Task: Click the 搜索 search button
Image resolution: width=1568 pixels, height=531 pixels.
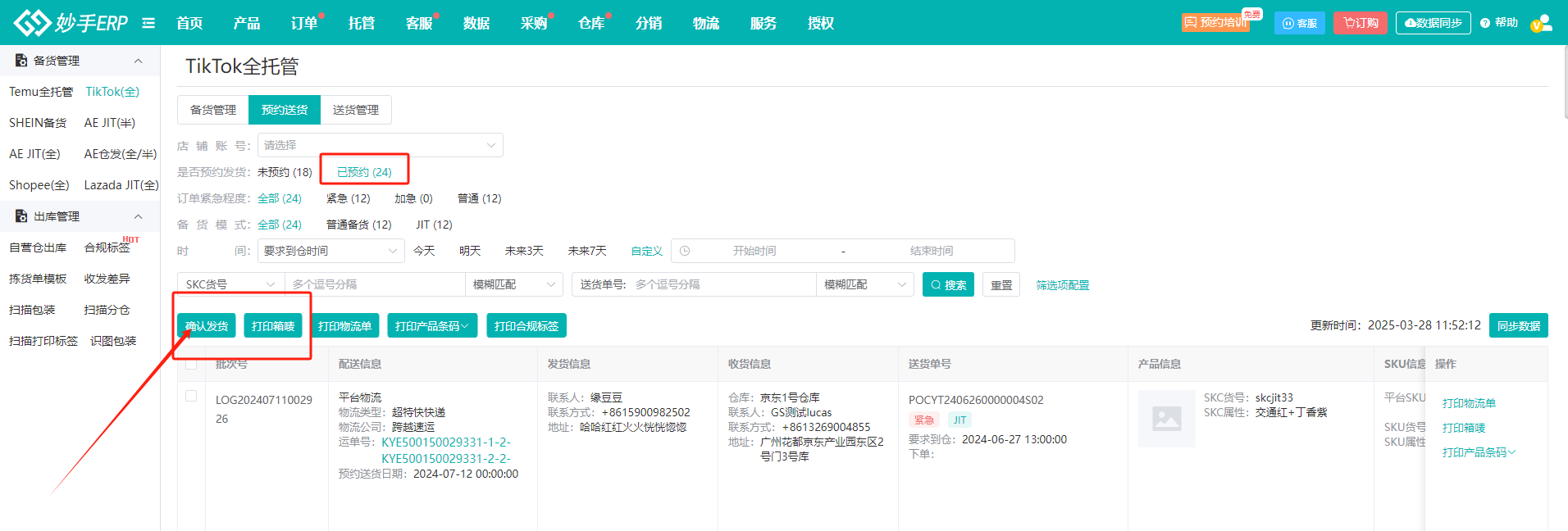Action: click(x=948, y=284)
